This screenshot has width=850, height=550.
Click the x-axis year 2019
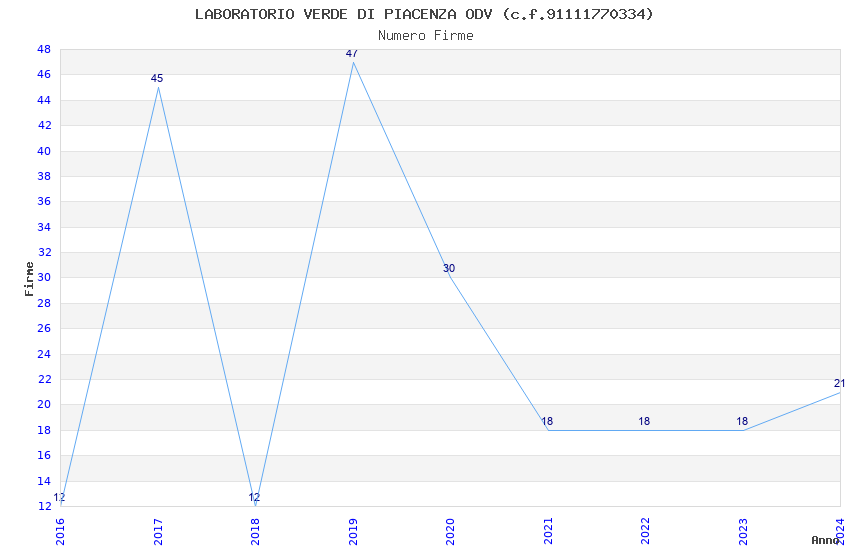click(x=353, y=532)
